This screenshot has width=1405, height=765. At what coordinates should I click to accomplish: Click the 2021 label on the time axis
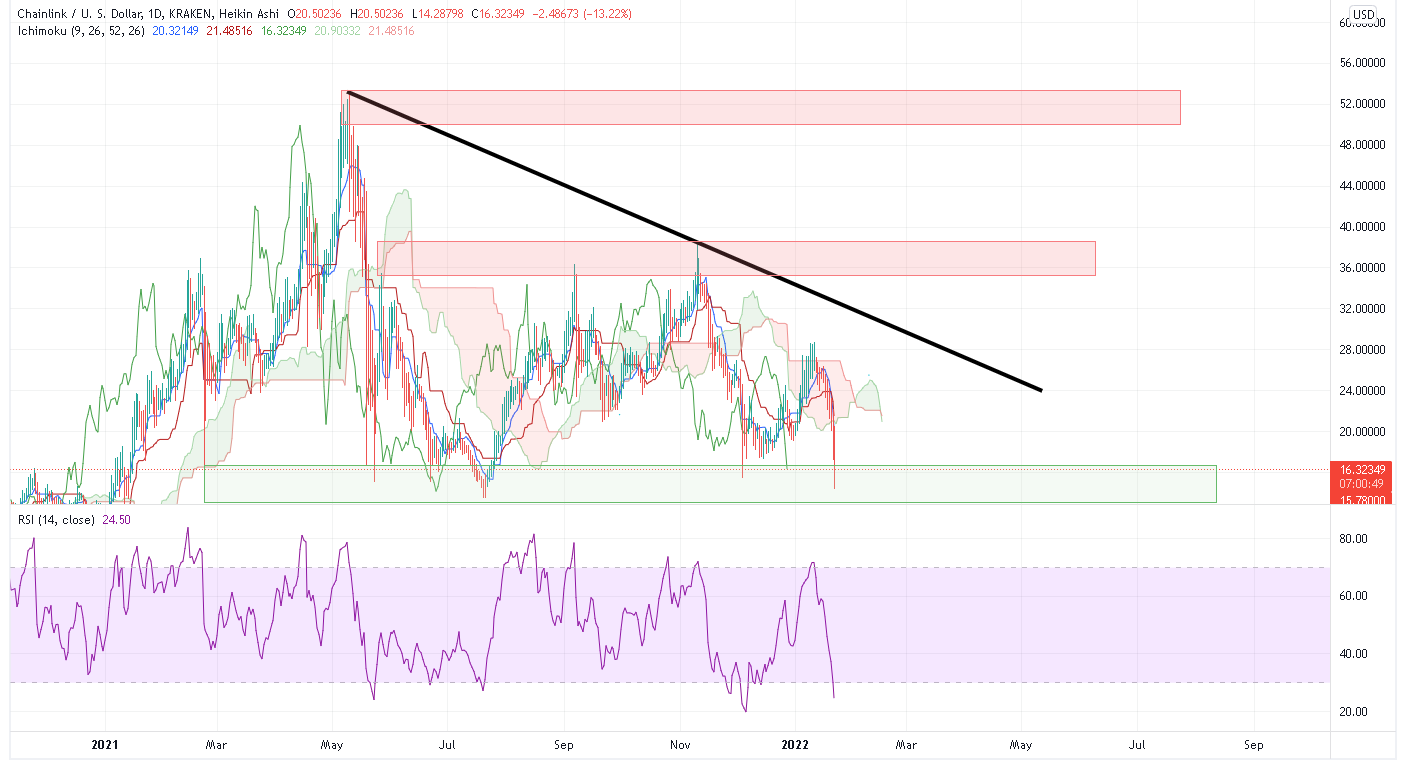pos(105,745)
